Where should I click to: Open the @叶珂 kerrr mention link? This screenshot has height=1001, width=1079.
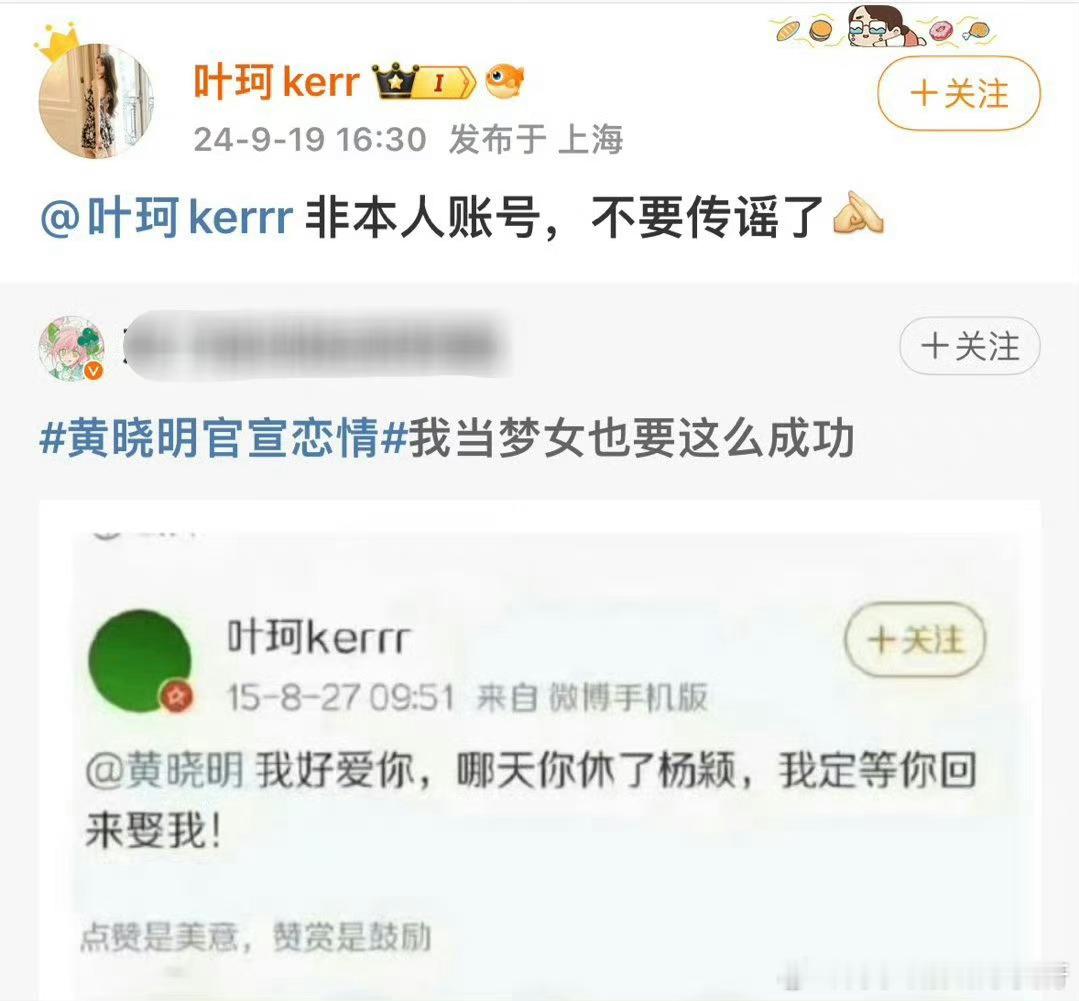(x=167, y=217)
